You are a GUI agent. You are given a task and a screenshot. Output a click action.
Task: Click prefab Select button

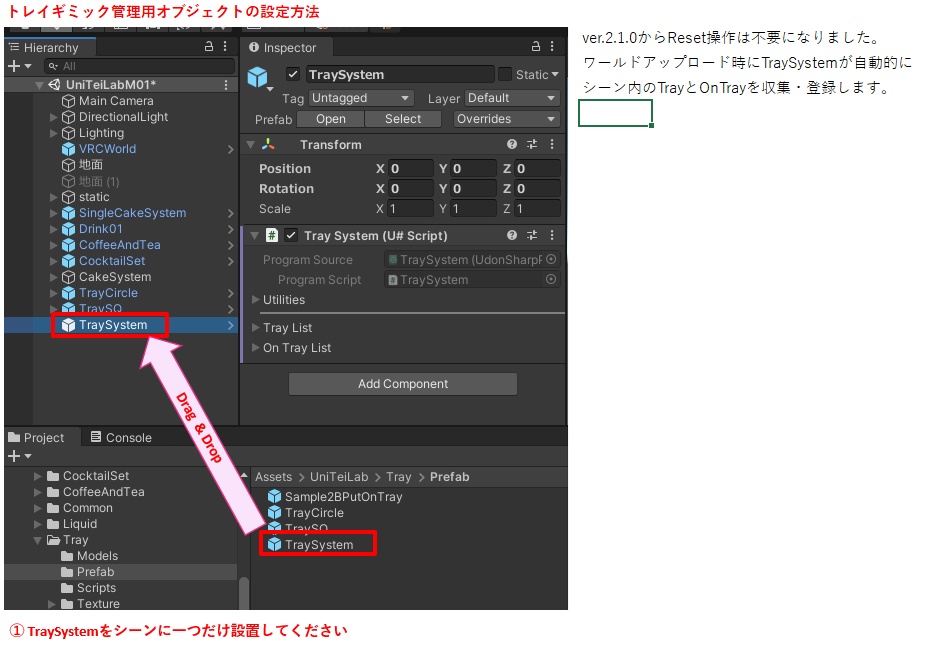[x=403, y=119]
